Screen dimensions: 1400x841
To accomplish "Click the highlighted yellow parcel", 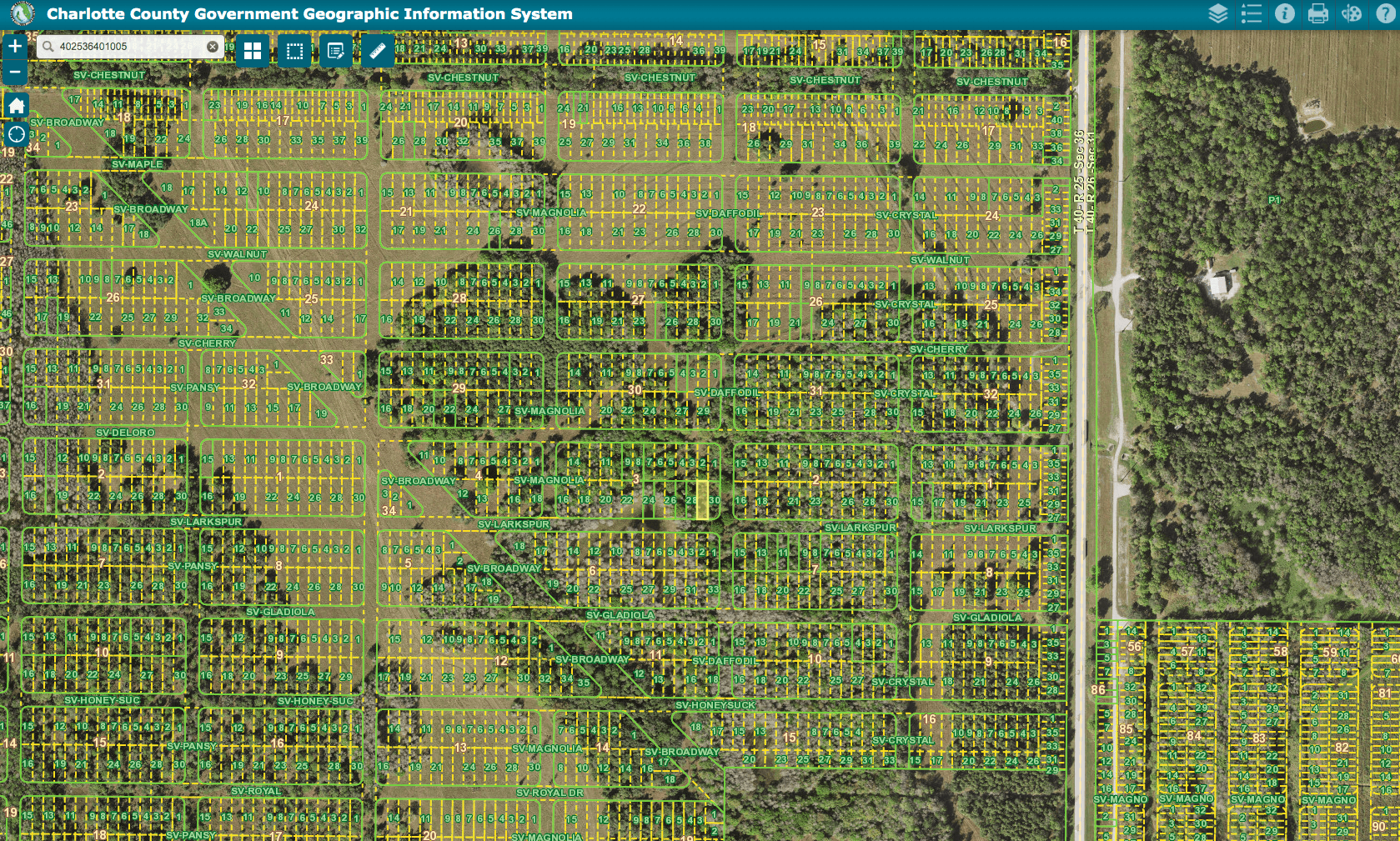I will pos(702,499).
